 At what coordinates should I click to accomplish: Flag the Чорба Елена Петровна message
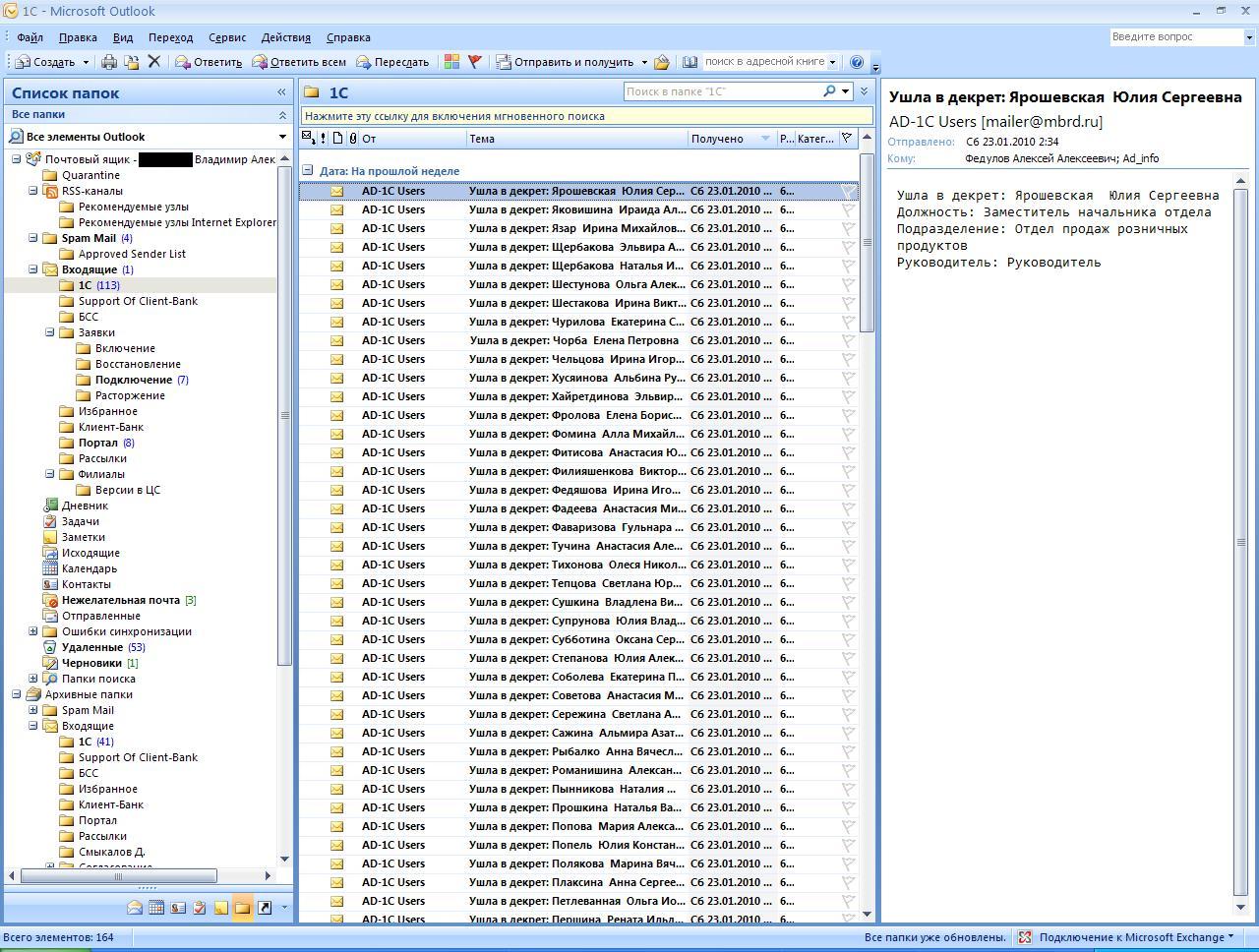pos(848,340)
